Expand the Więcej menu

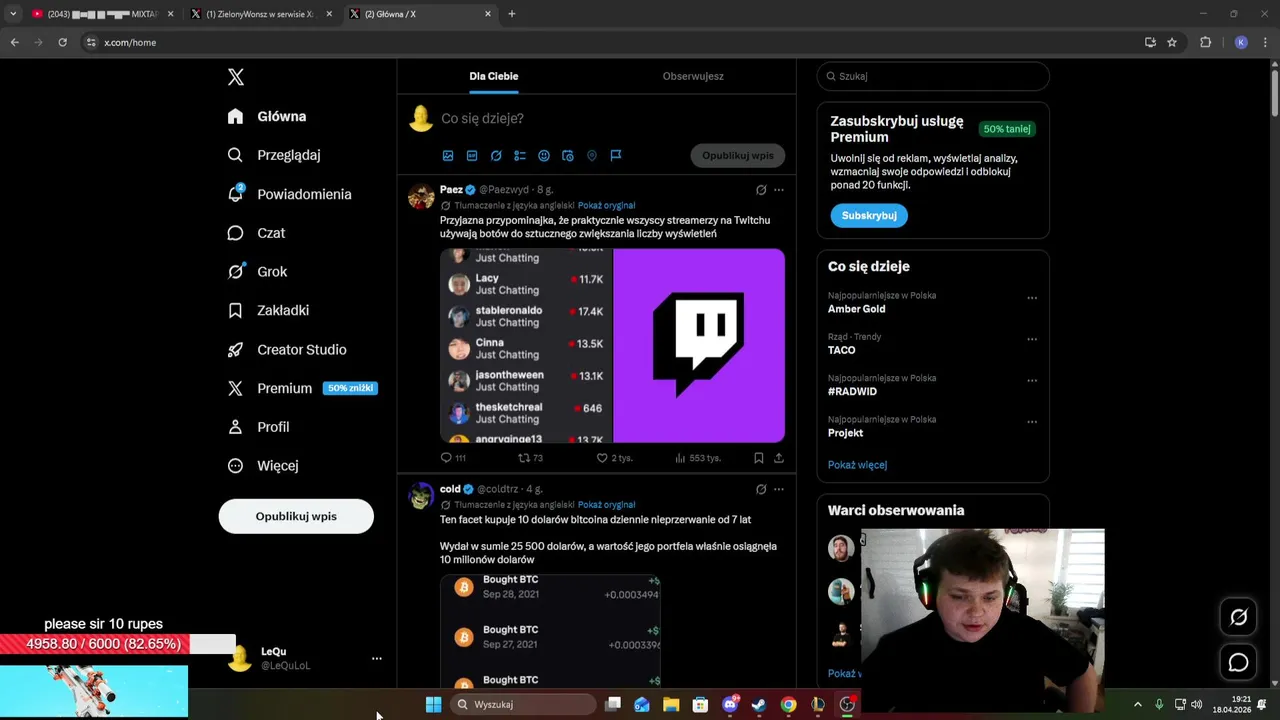pos(262,466)
